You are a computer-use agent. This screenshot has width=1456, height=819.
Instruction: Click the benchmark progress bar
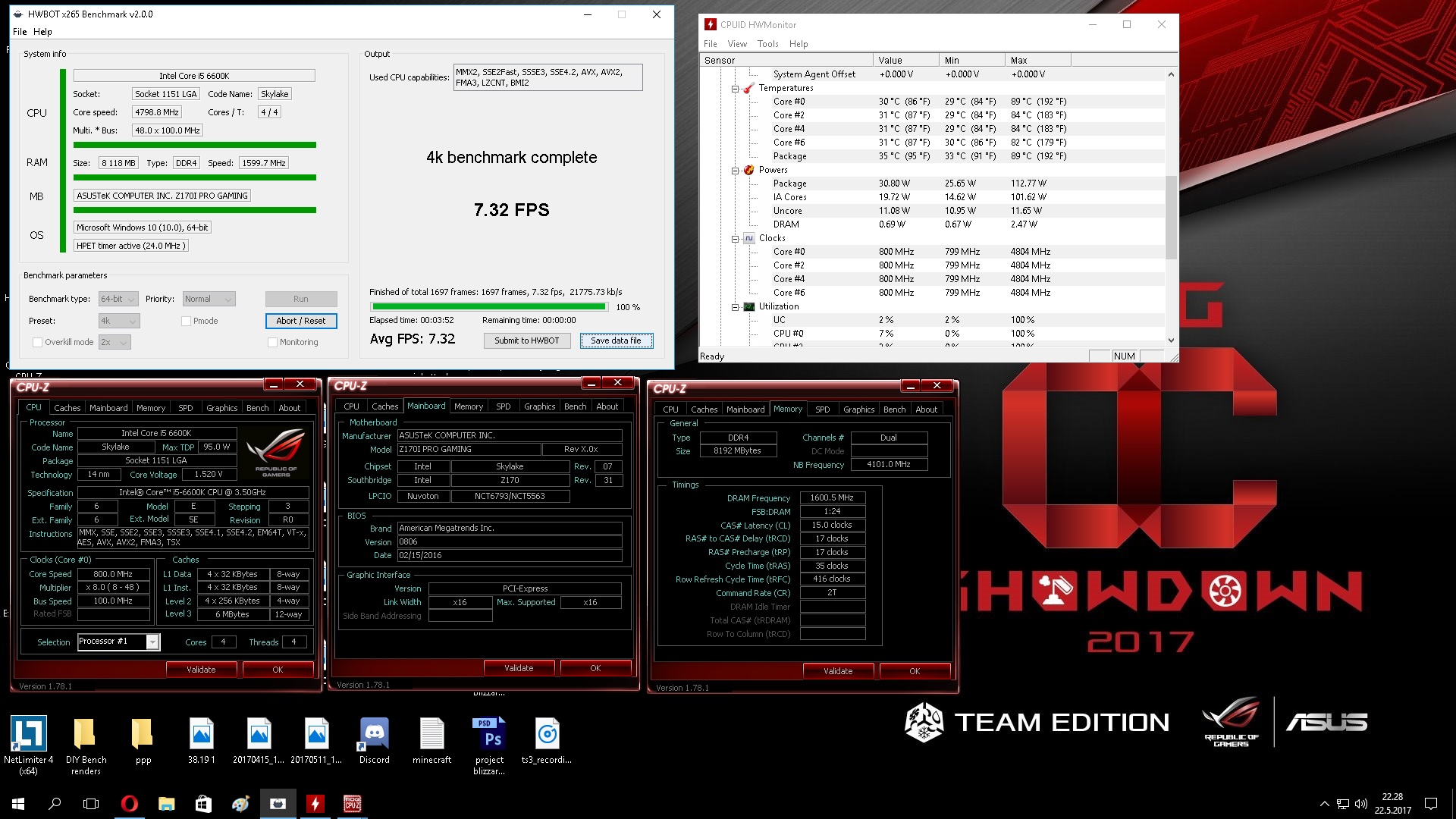[x=489, y=307]
